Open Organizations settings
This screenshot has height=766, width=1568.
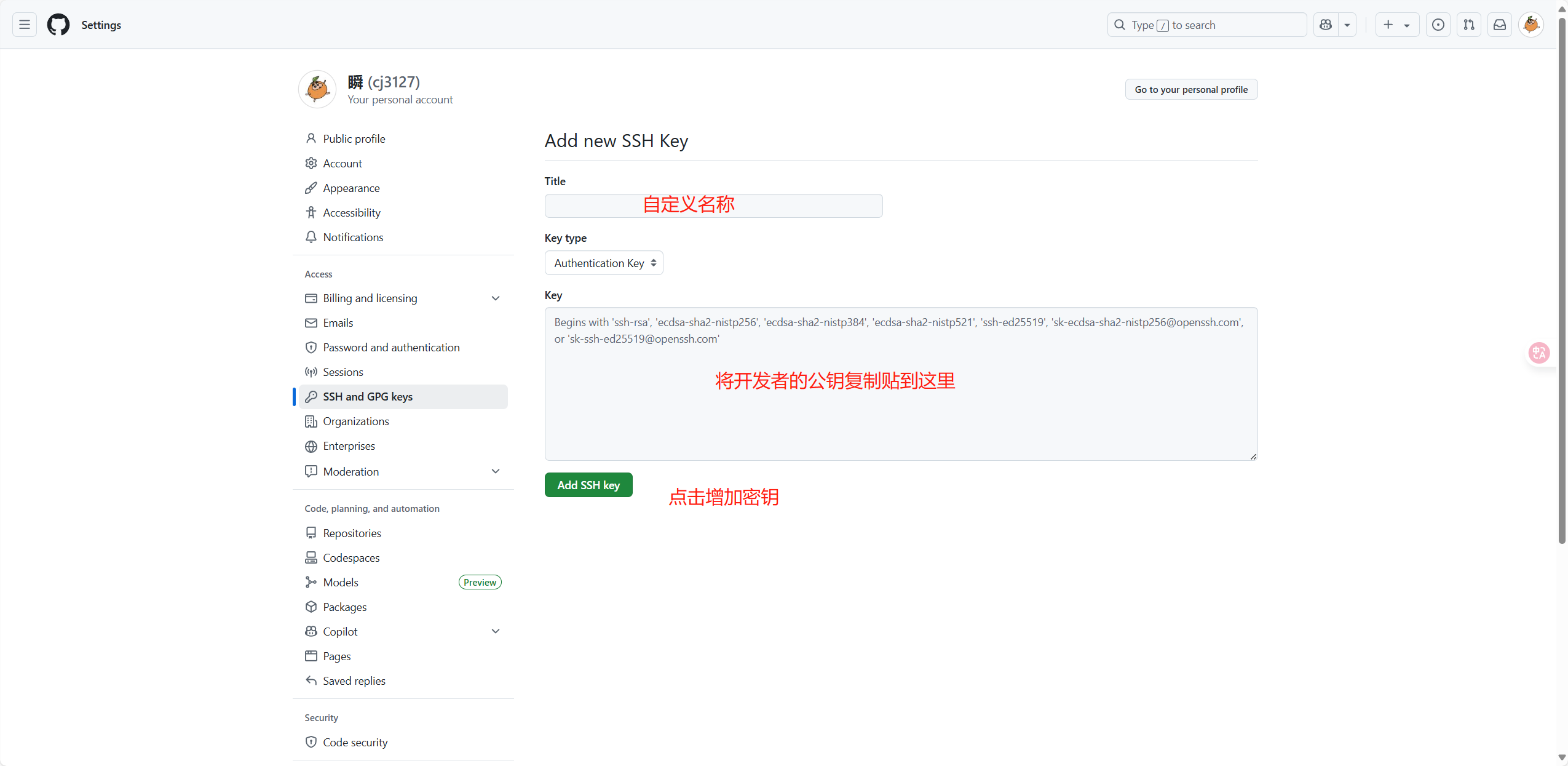(x=403, y=421)
